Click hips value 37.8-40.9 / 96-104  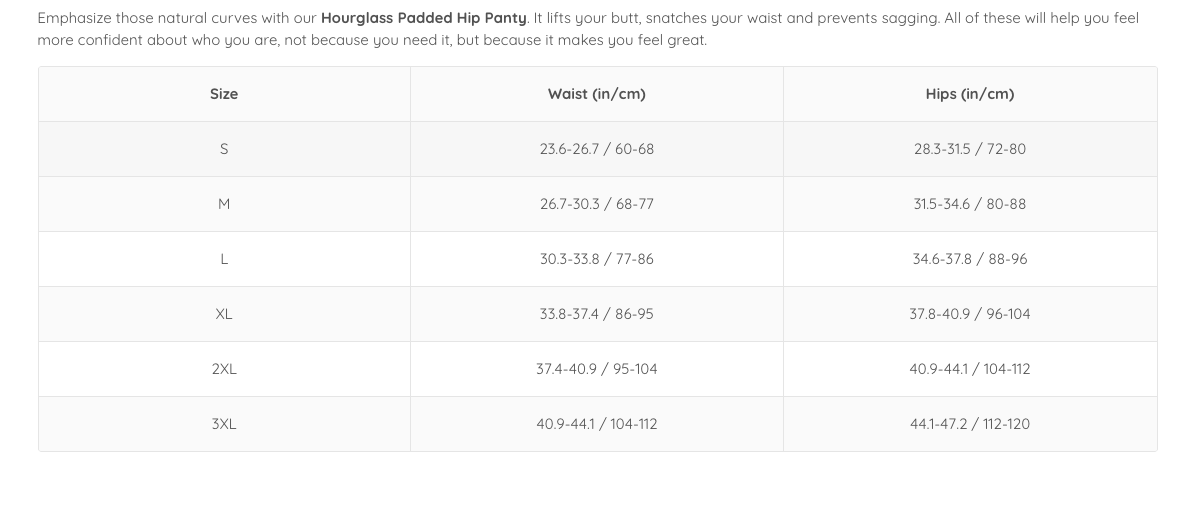(x=970, y=314)
